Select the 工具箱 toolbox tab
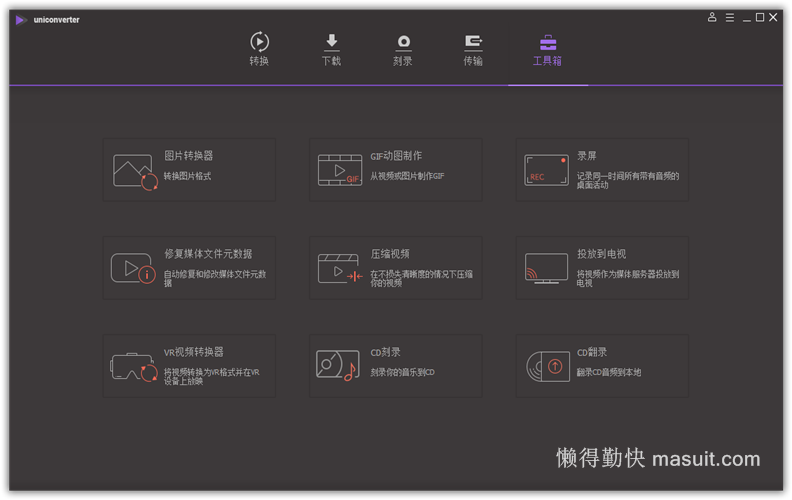The width and height of the screenshot is (792, 500). click(547, 49)
